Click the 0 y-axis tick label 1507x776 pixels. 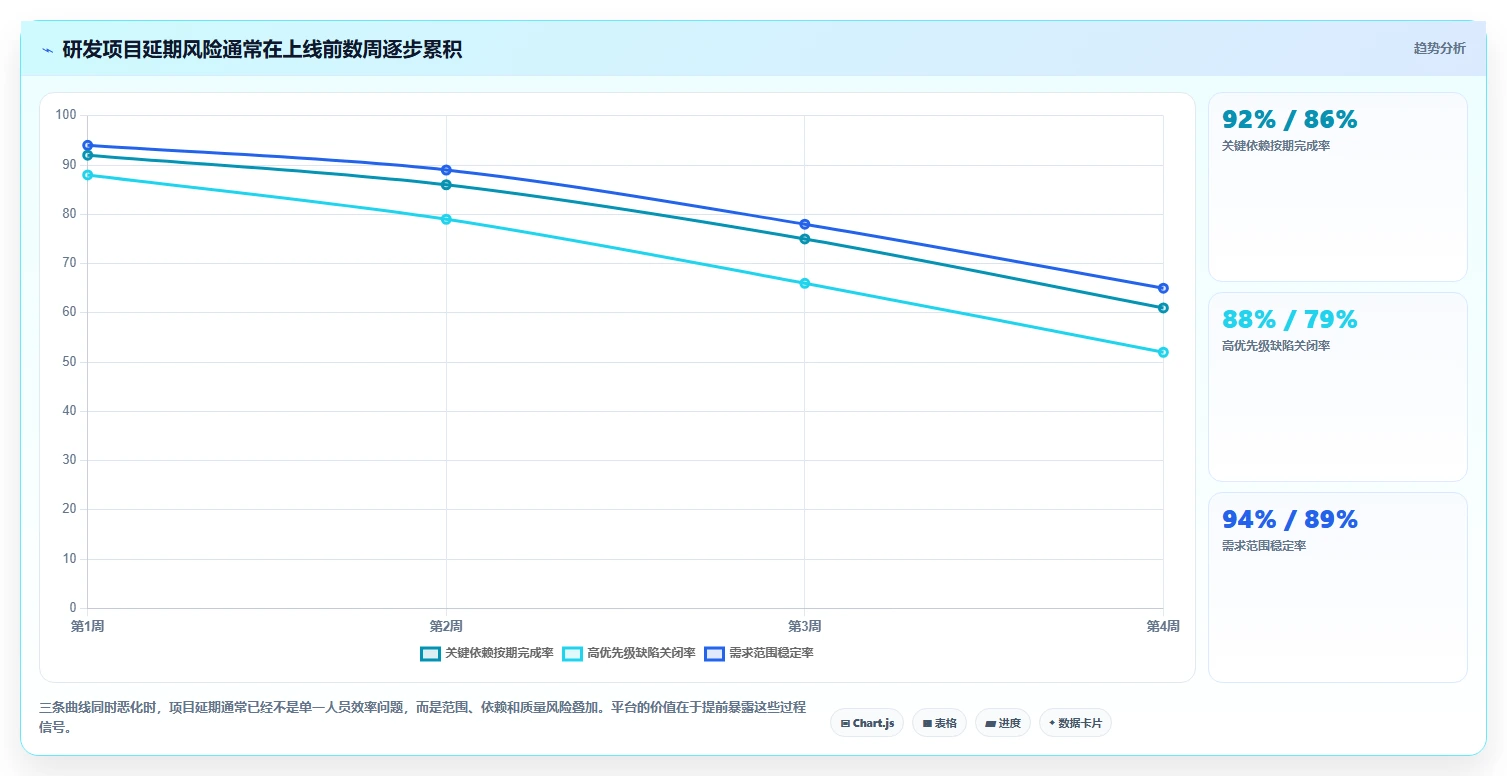click(x=73, y=608)
